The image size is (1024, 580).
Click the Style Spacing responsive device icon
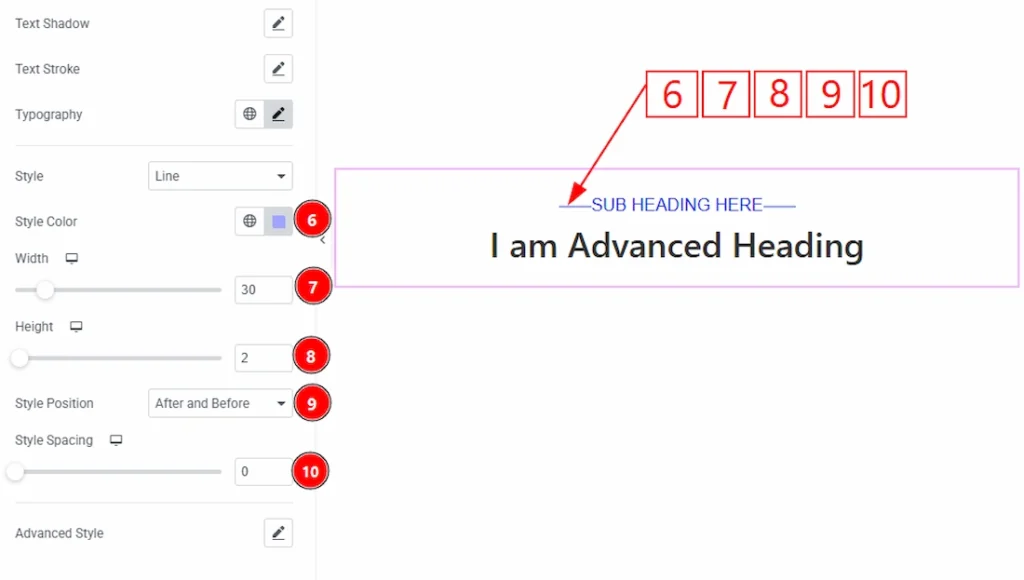tap(116, 441)
